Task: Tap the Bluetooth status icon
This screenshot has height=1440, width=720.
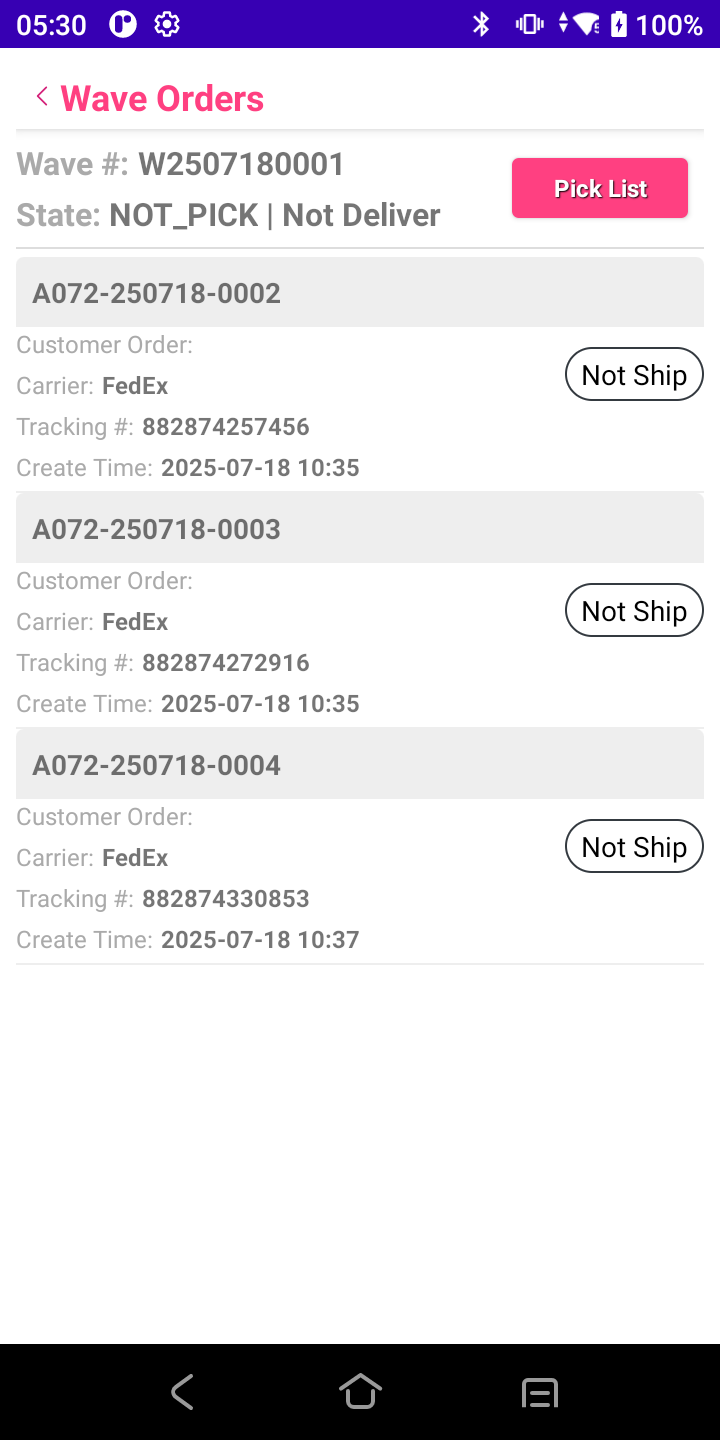Action: (x=481, y=24)
